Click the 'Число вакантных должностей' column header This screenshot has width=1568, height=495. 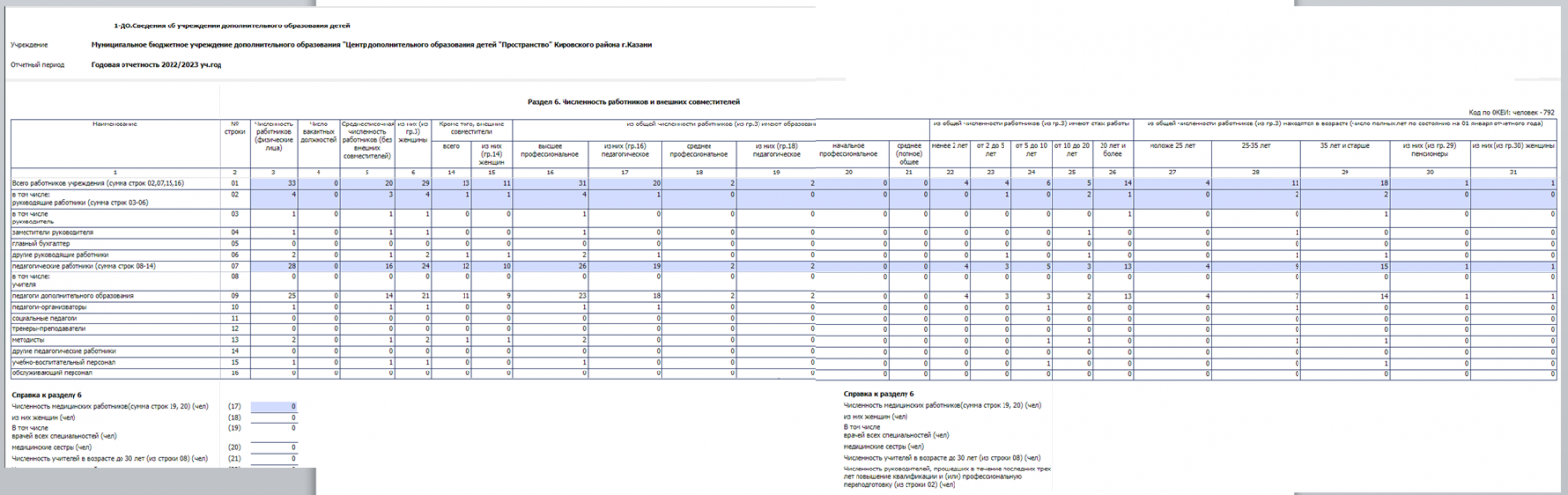(x=318, y=132)
